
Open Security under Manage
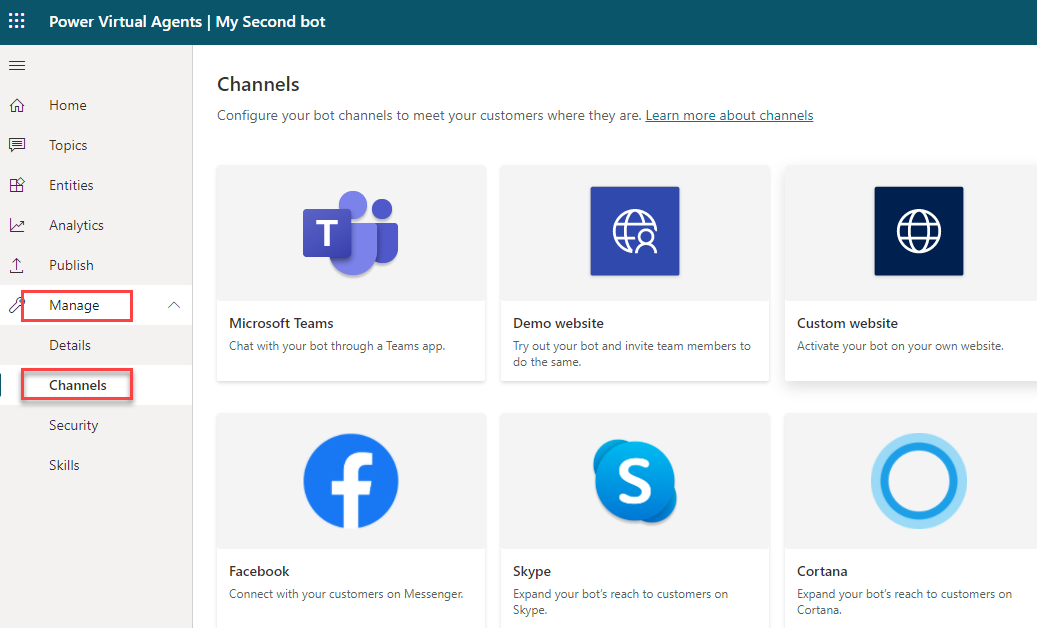coord(73,425)
